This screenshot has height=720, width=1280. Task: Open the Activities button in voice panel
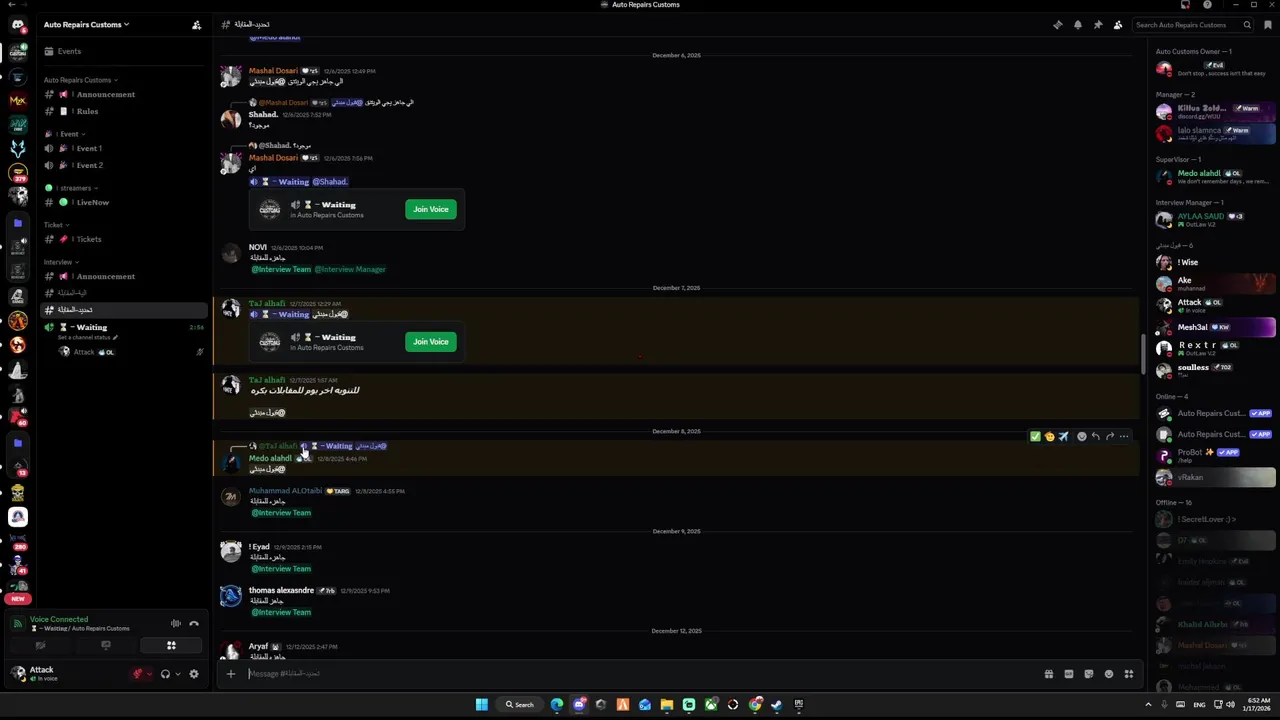click(171, 646)
